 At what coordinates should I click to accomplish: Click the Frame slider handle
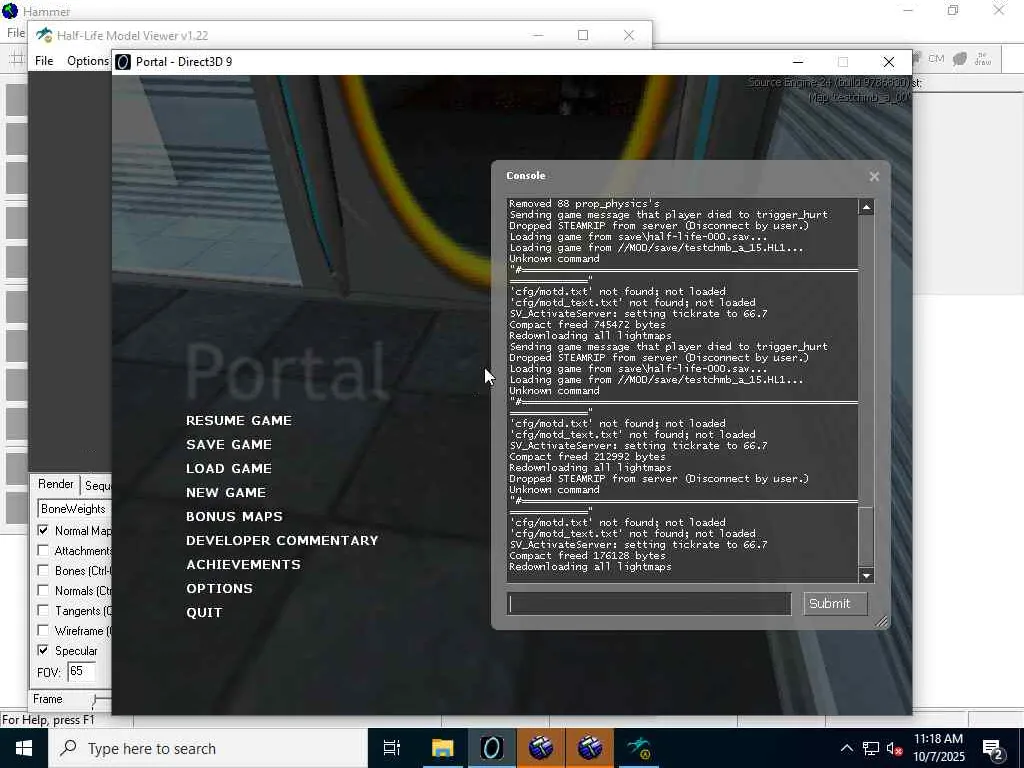[x=95, y=702]
